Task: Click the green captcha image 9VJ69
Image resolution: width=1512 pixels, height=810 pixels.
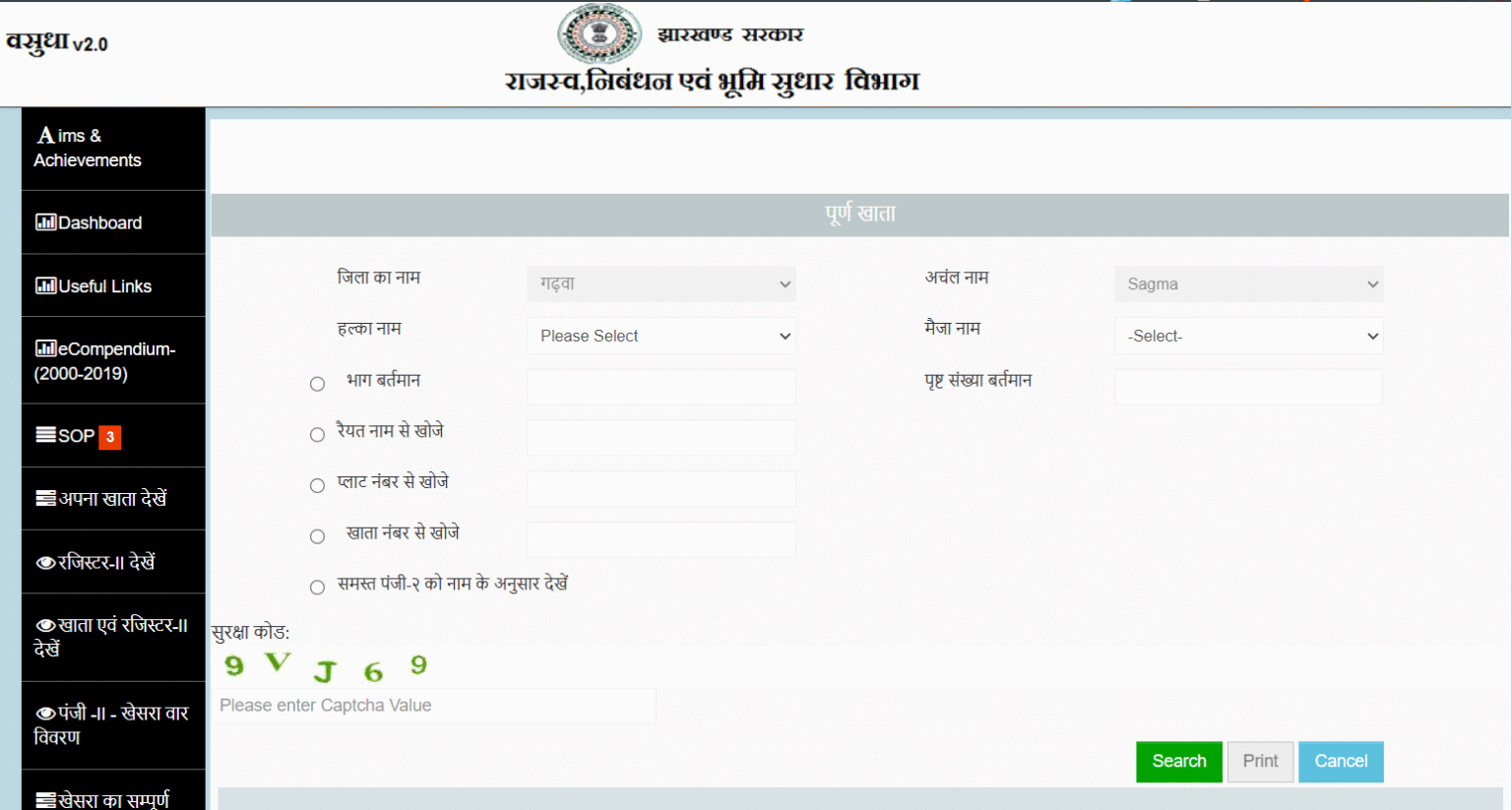Action: pyautogui.click(x=326, y=666)
